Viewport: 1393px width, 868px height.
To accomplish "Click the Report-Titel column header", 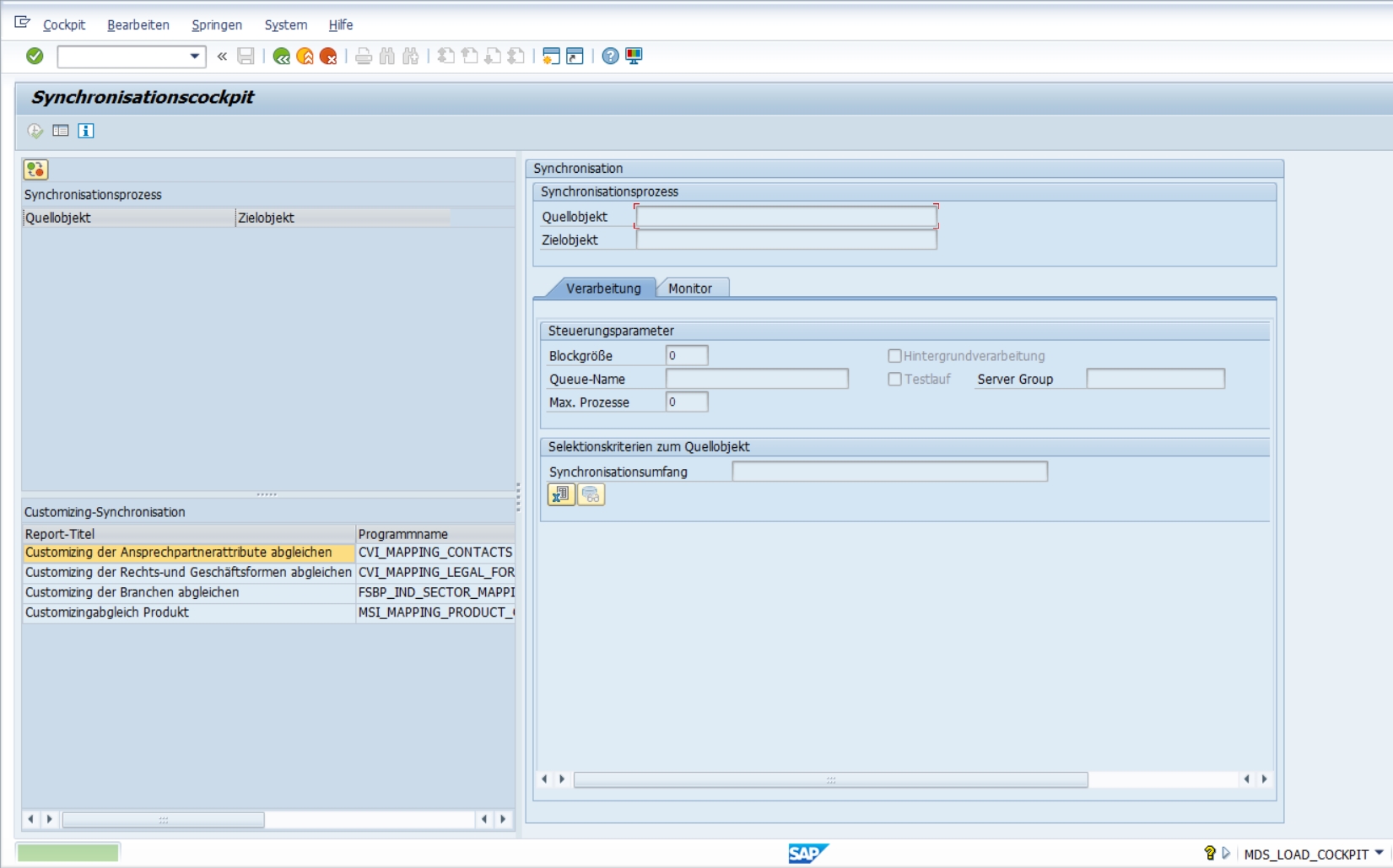I will click(189, 534).
